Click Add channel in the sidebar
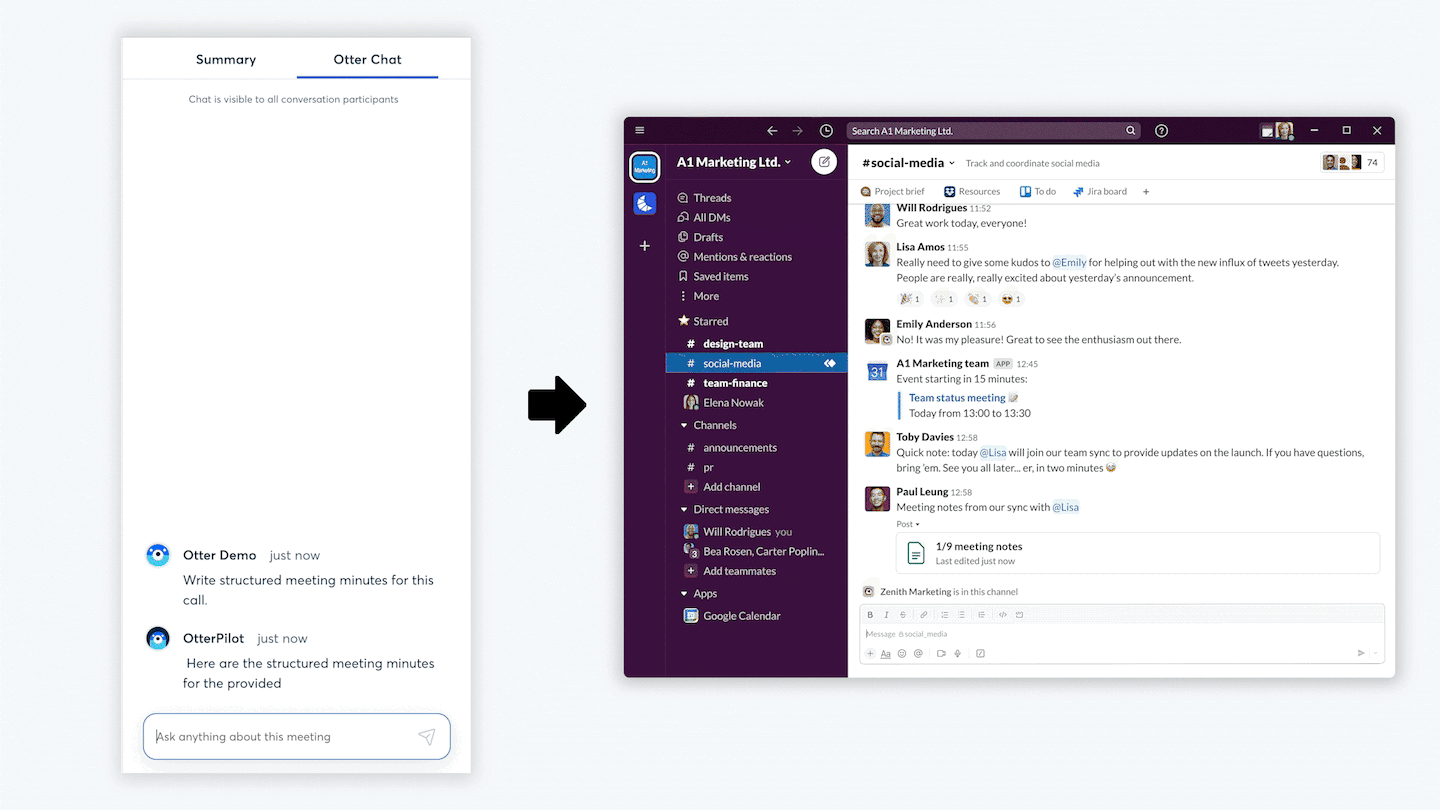Screen dimensions: 1440x810 723,487
